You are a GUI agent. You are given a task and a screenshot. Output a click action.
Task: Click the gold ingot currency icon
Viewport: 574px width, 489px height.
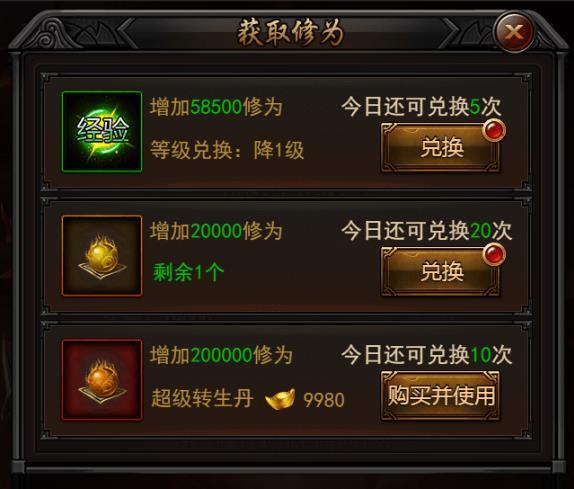pyautogui.click(x=280, y=399)
